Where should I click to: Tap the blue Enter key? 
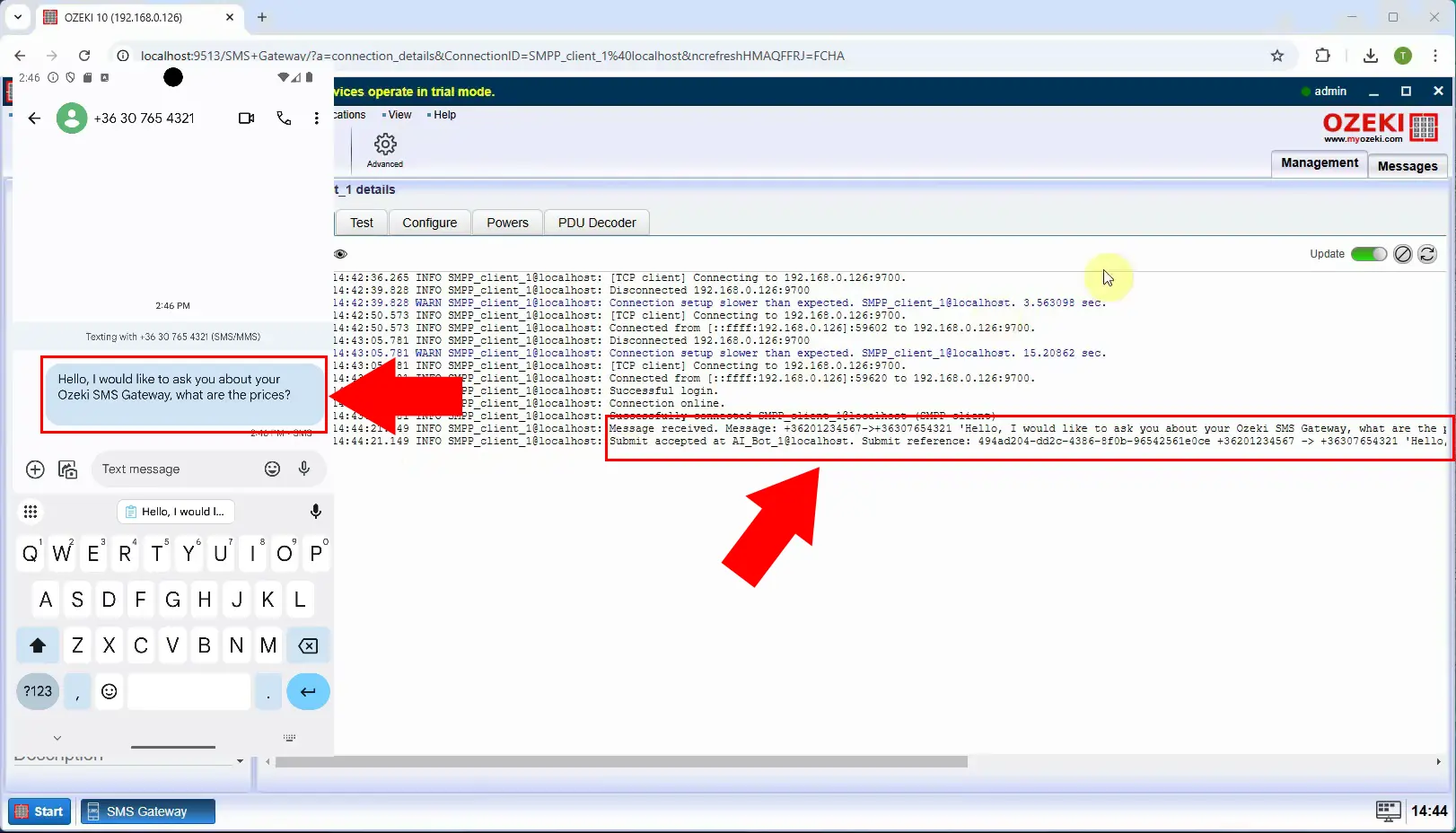pyautogui.click(x=308, y=691)
